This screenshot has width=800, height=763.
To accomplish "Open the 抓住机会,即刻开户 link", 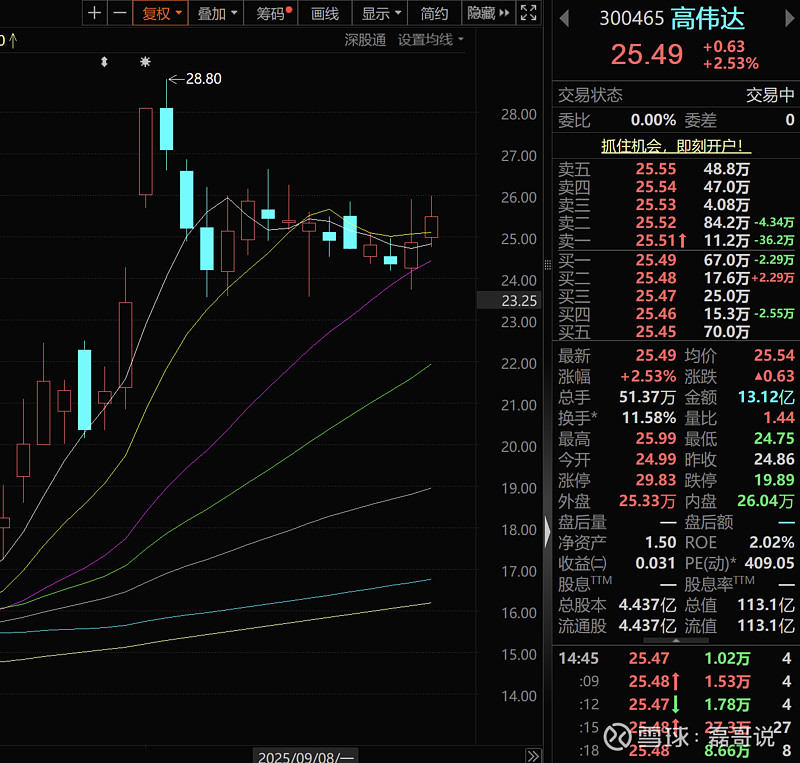I will [676, 146].
